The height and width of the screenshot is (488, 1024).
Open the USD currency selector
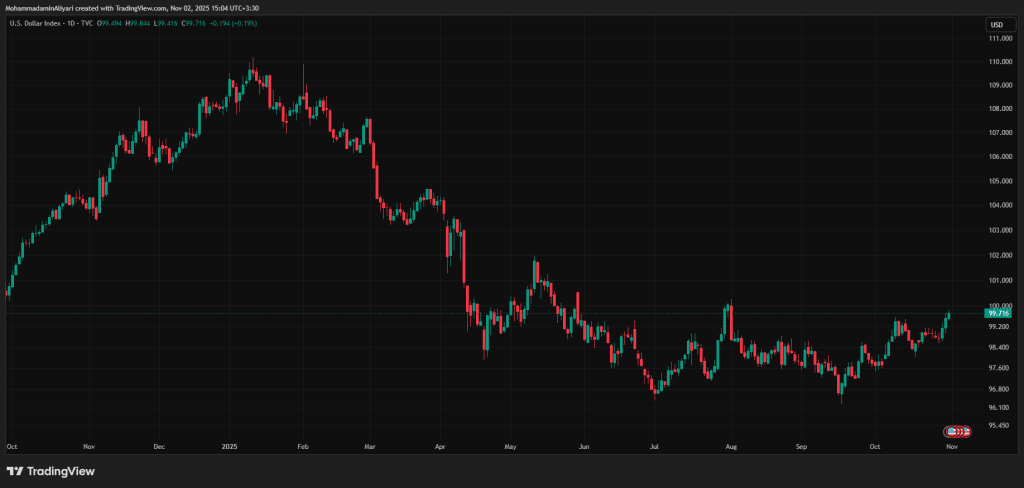coord(996,24)
